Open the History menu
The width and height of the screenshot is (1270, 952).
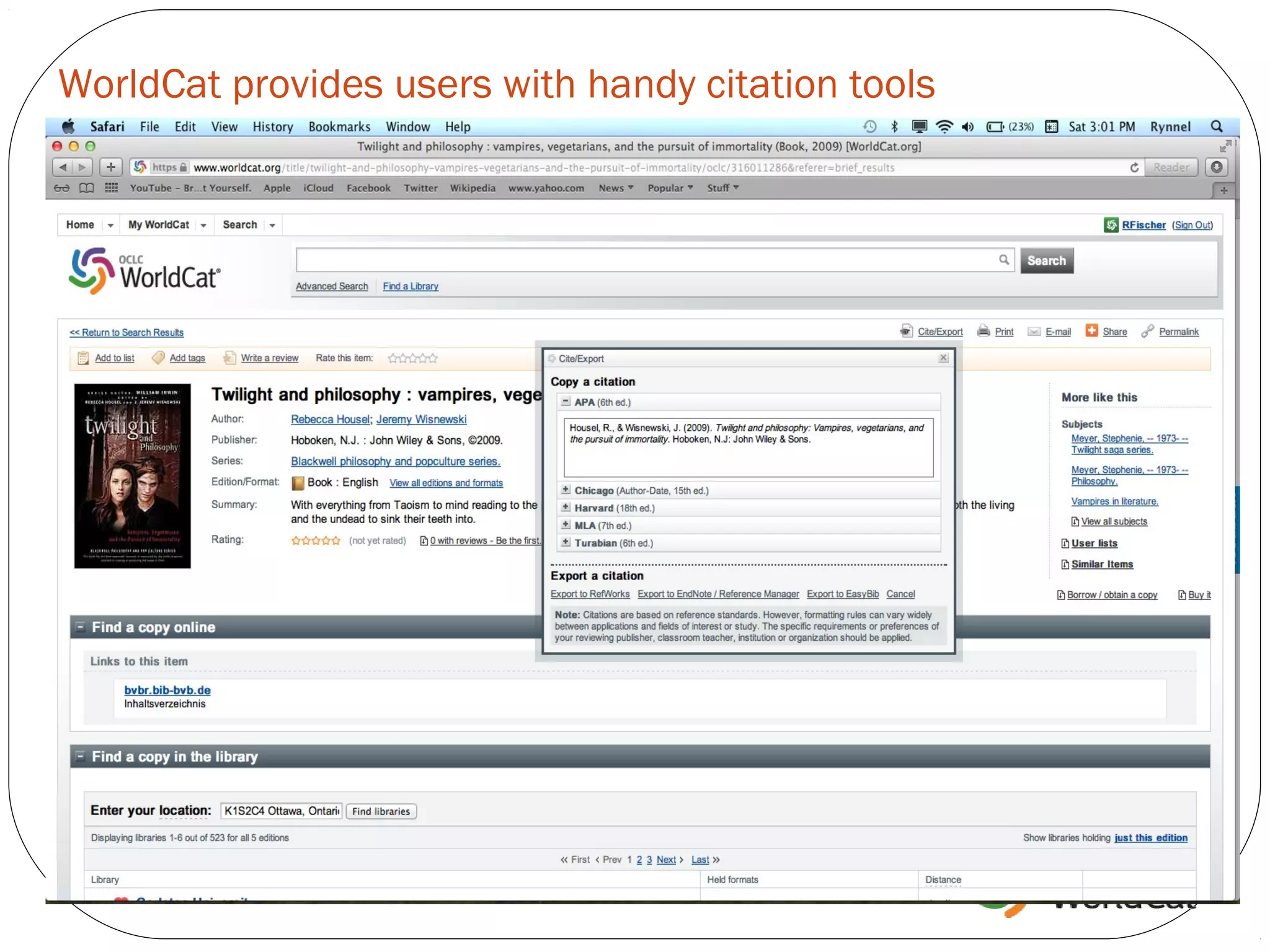click(x=273, y=126)
